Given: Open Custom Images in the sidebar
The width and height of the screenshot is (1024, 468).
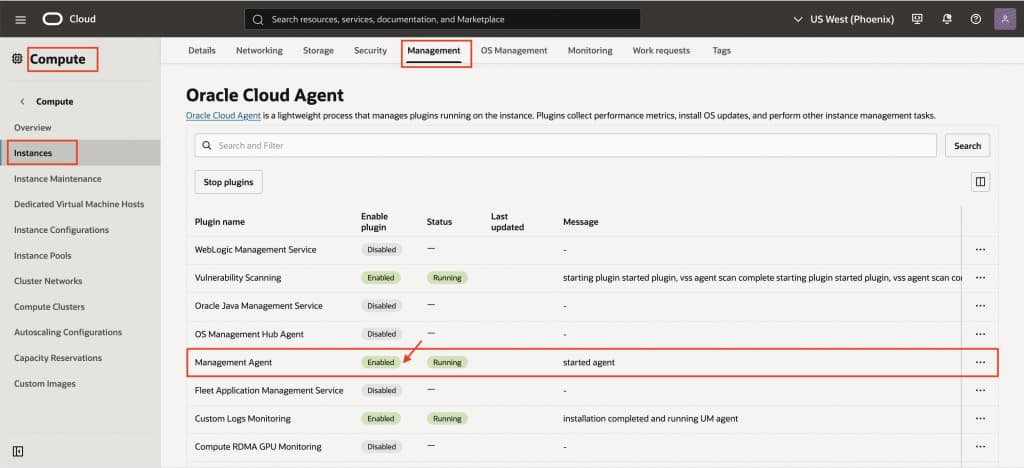Looking at the screenshot, I should pos(45,384).
